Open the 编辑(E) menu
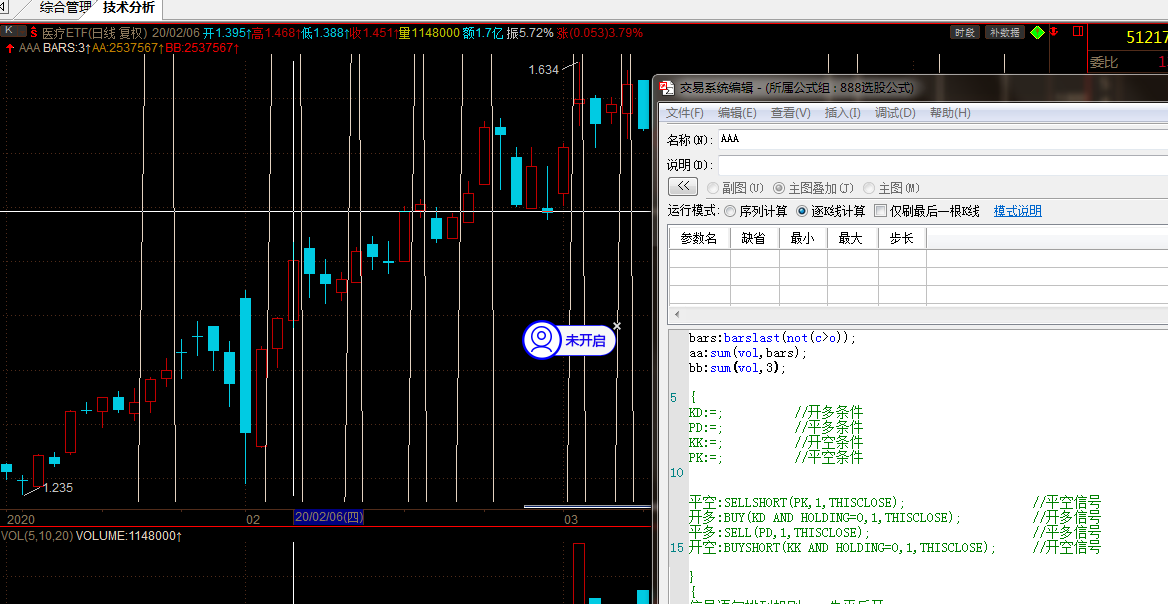The width and height of the screenshot is (1168, 604). tap(737, 112)
